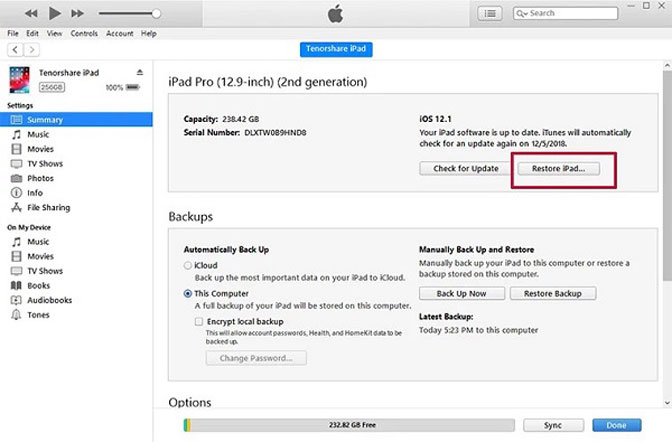
Task: Open the Edit menu
Action: pos(32,33)
